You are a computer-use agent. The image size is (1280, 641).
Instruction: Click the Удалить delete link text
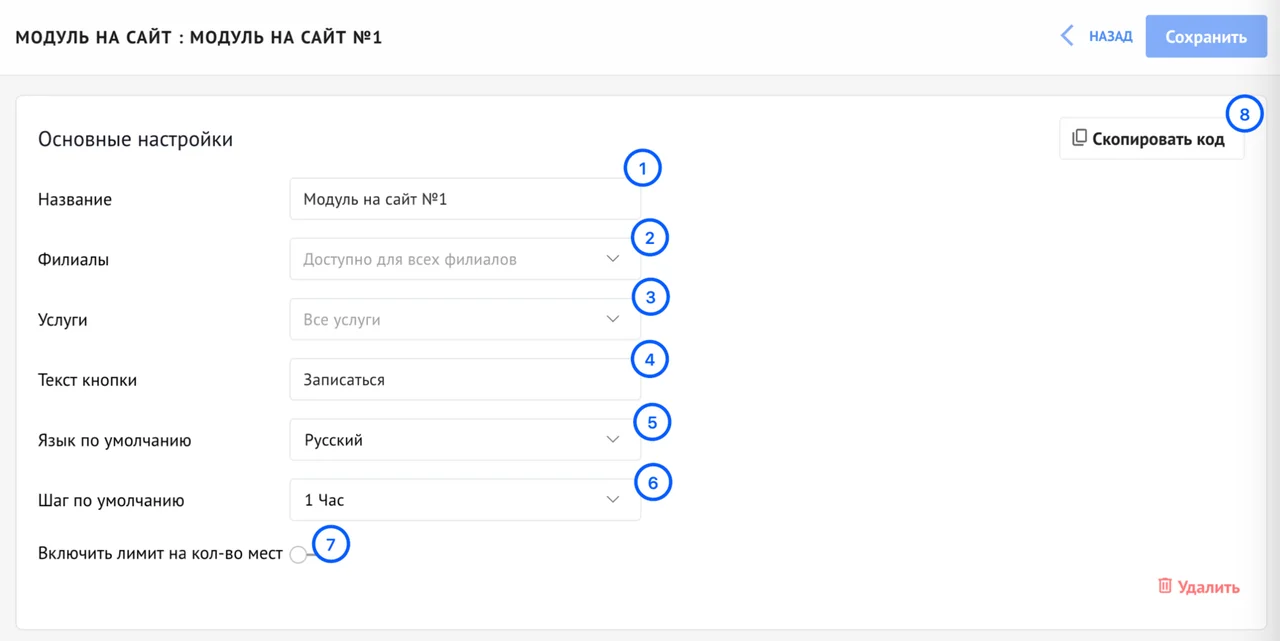coord(1209,587)
